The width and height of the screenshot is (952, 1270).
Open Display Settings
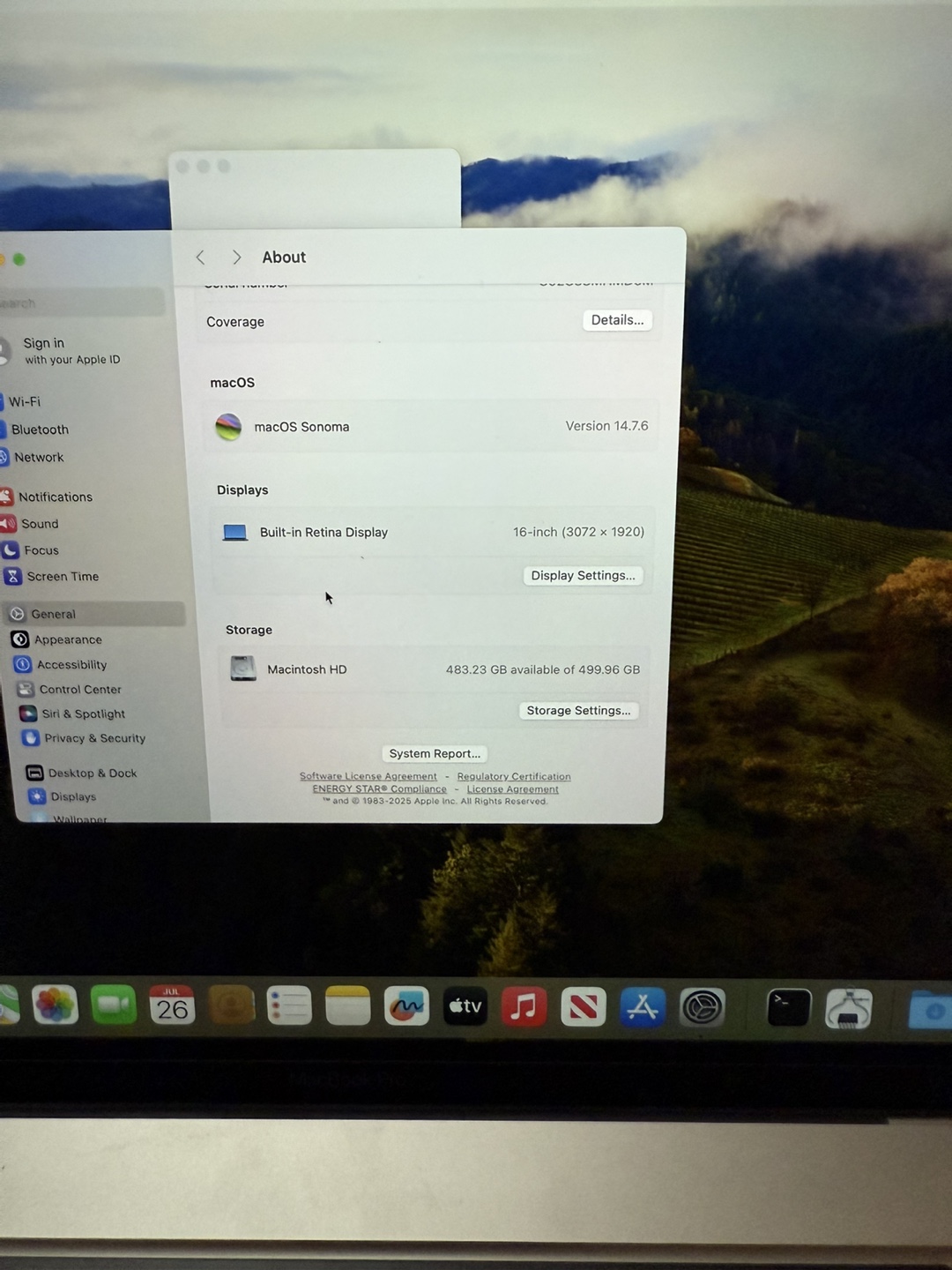pos(583,575)
